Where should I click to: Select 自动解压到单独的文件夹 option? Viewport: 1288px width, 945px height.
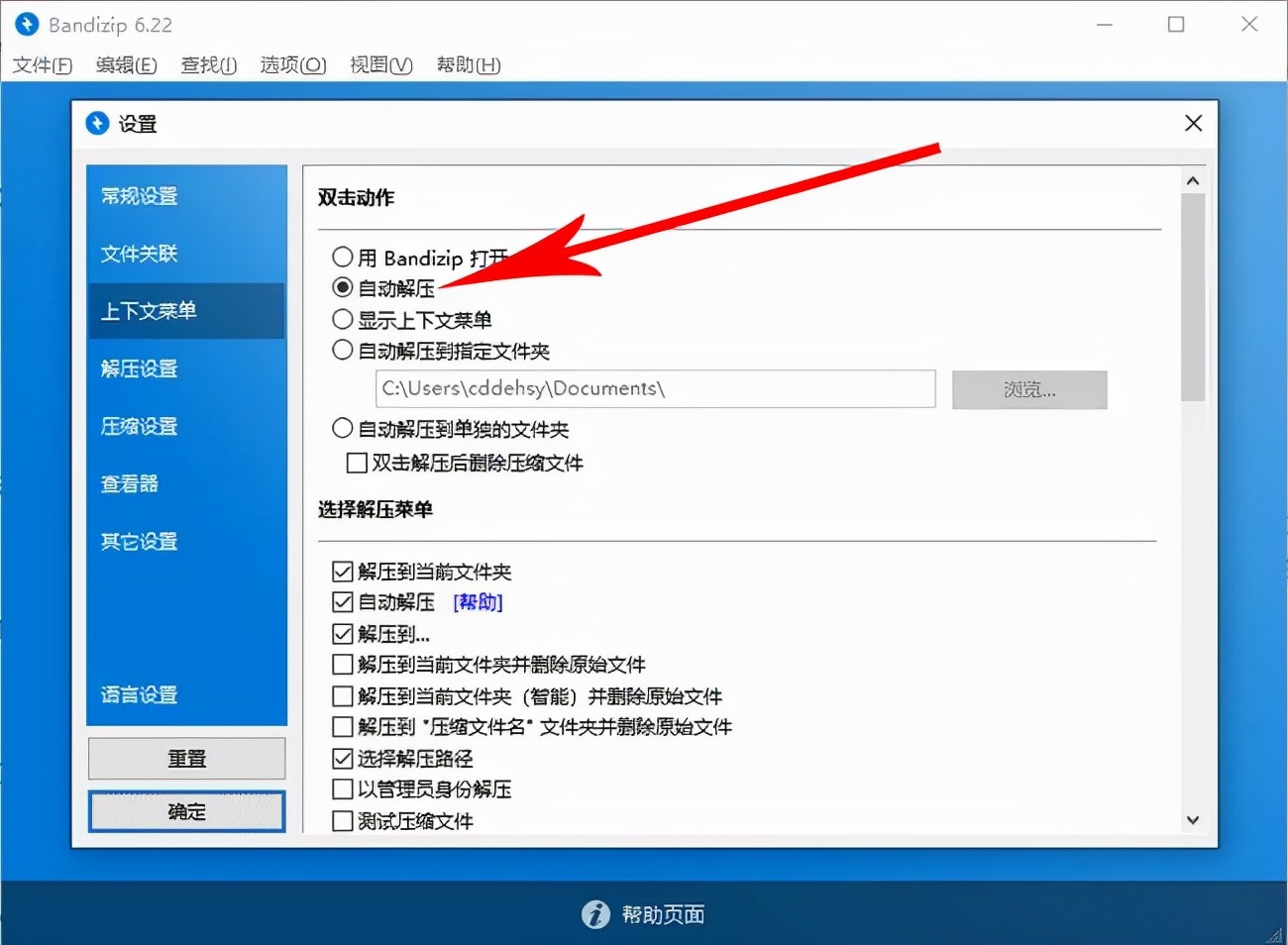(342, 430)
